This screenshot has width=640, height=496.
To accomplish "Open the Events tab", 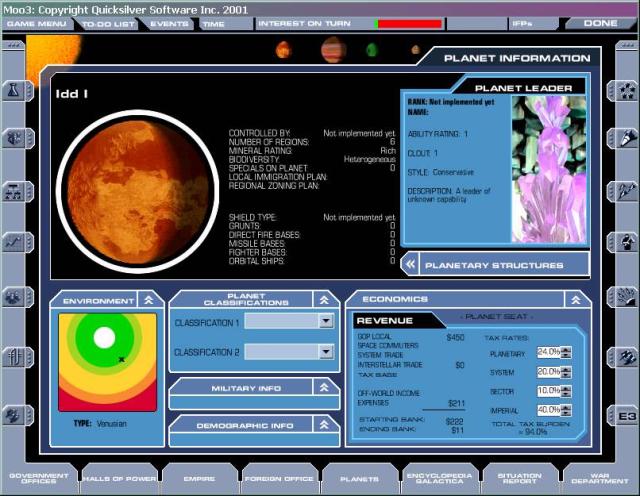I will [x=169, y=24].
